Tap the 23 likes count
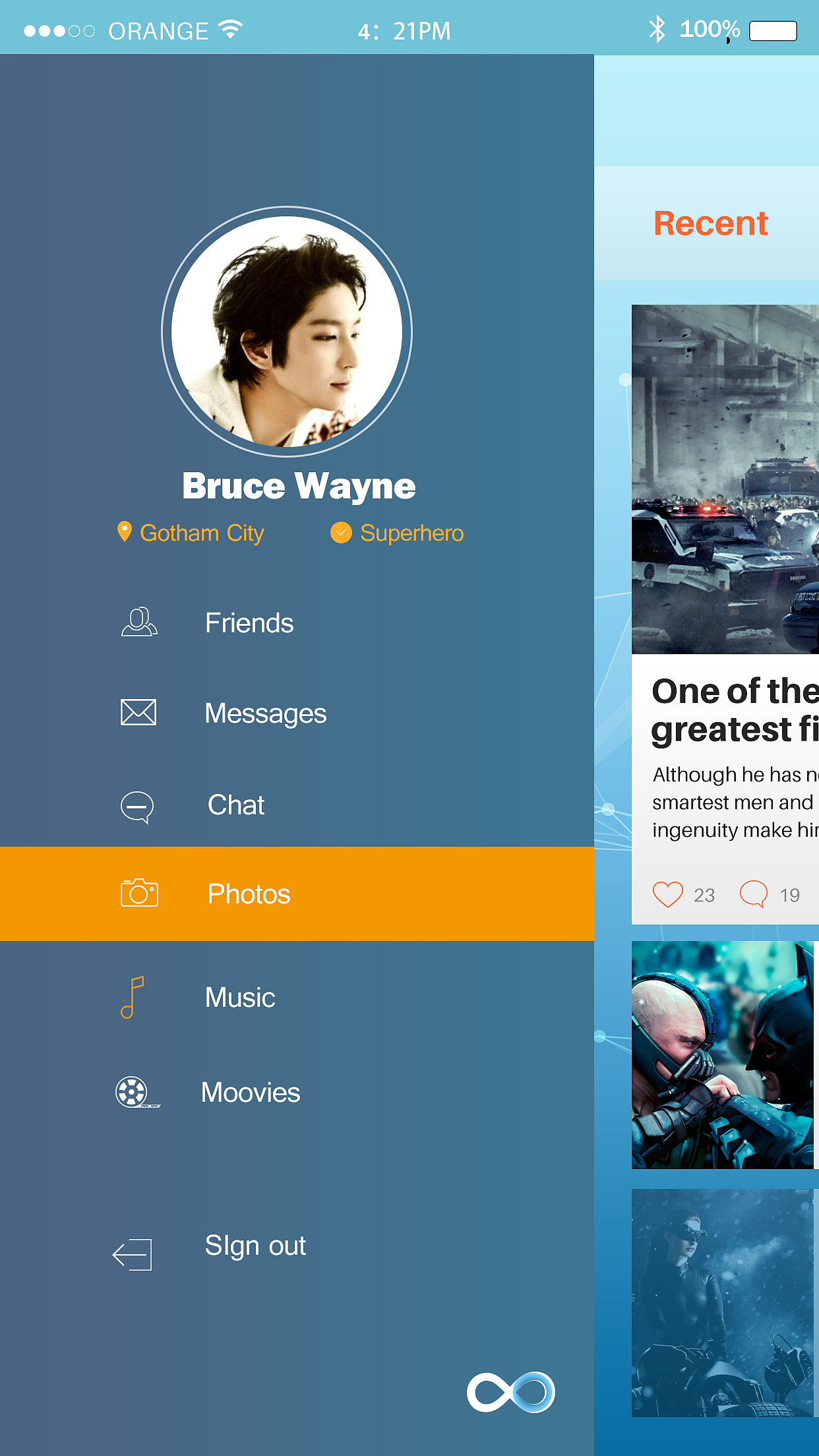Screen dimensions: 819x1456 tap(704, 895)
